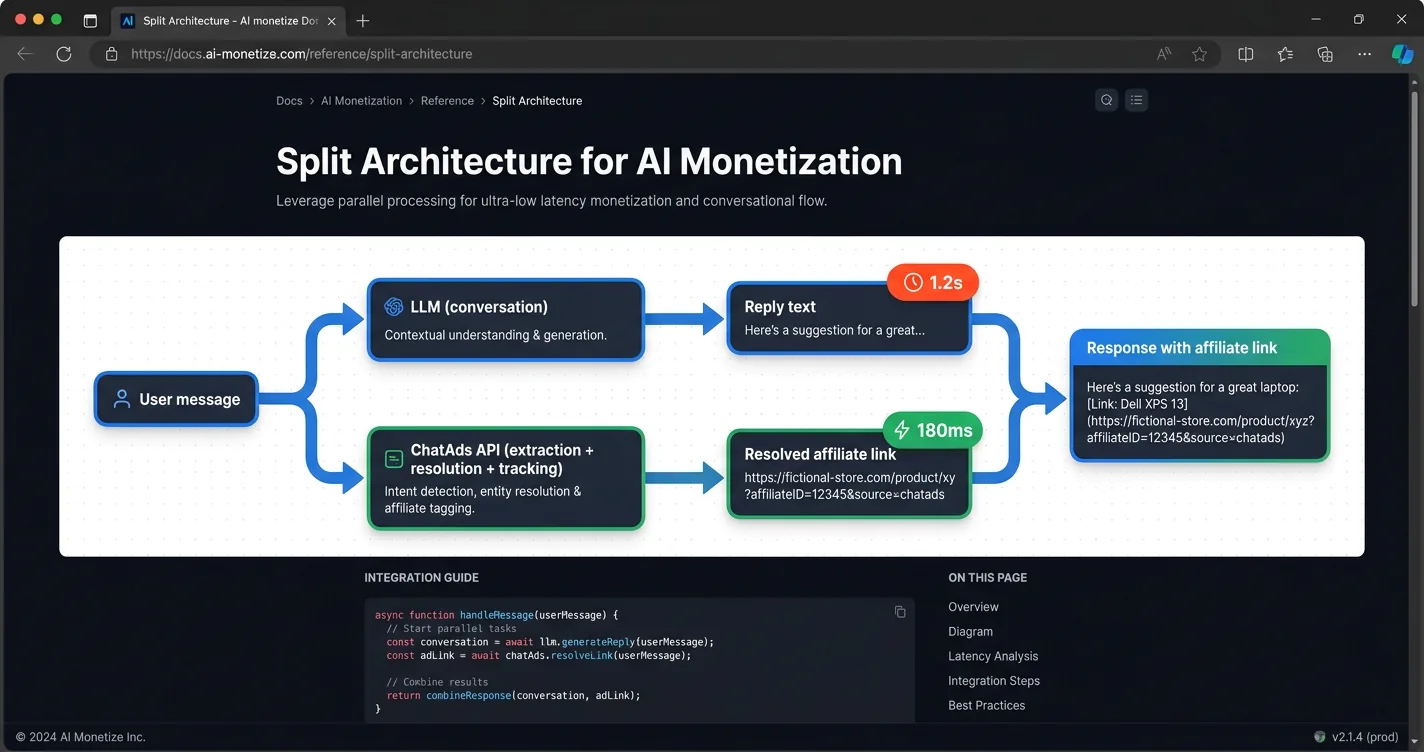Jump to Latency Analysis section

click(993, 656)
